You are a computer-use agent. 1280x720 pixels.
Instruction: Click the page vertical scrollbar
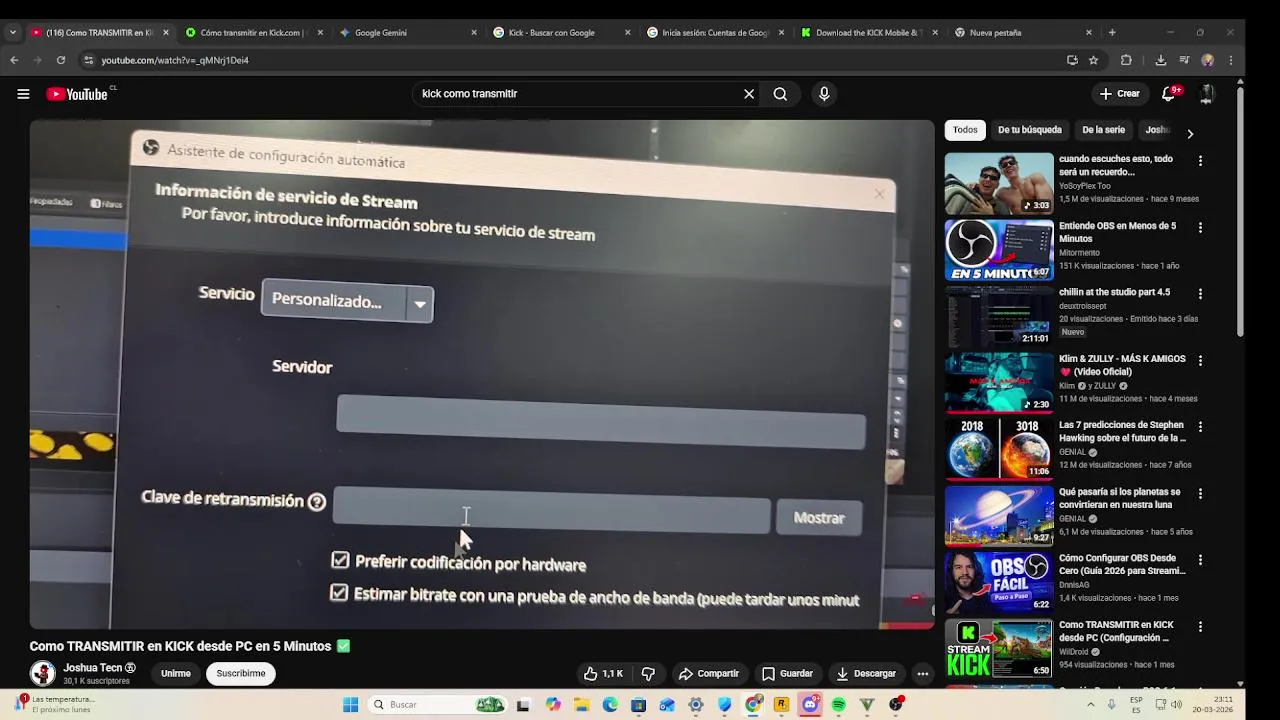(1240, 210)
